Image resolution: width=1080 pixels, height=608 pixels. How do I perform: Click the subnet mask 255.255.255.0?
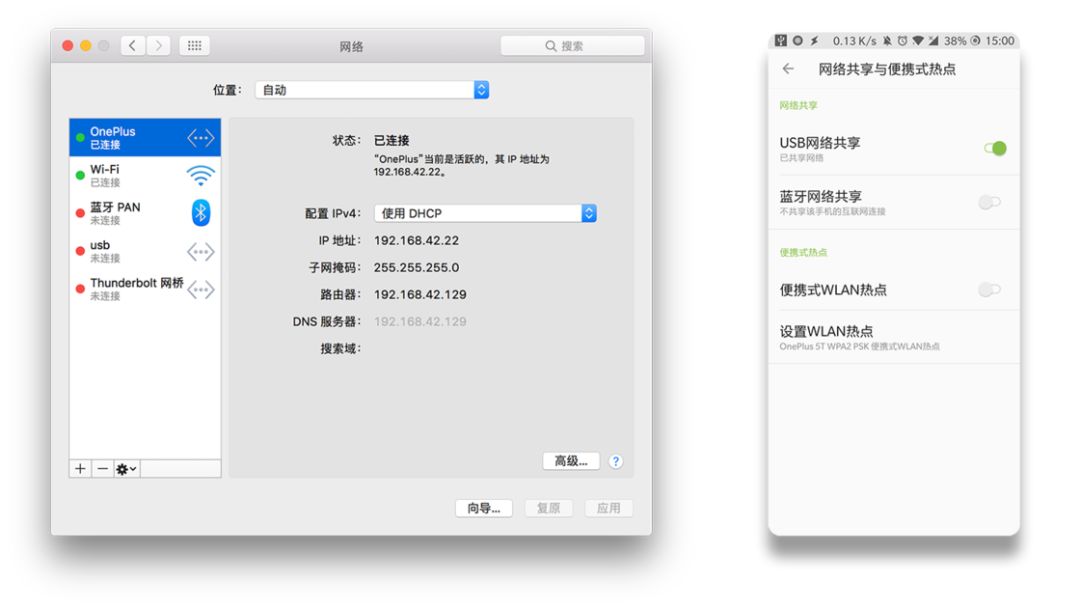[x=416, y=267]
